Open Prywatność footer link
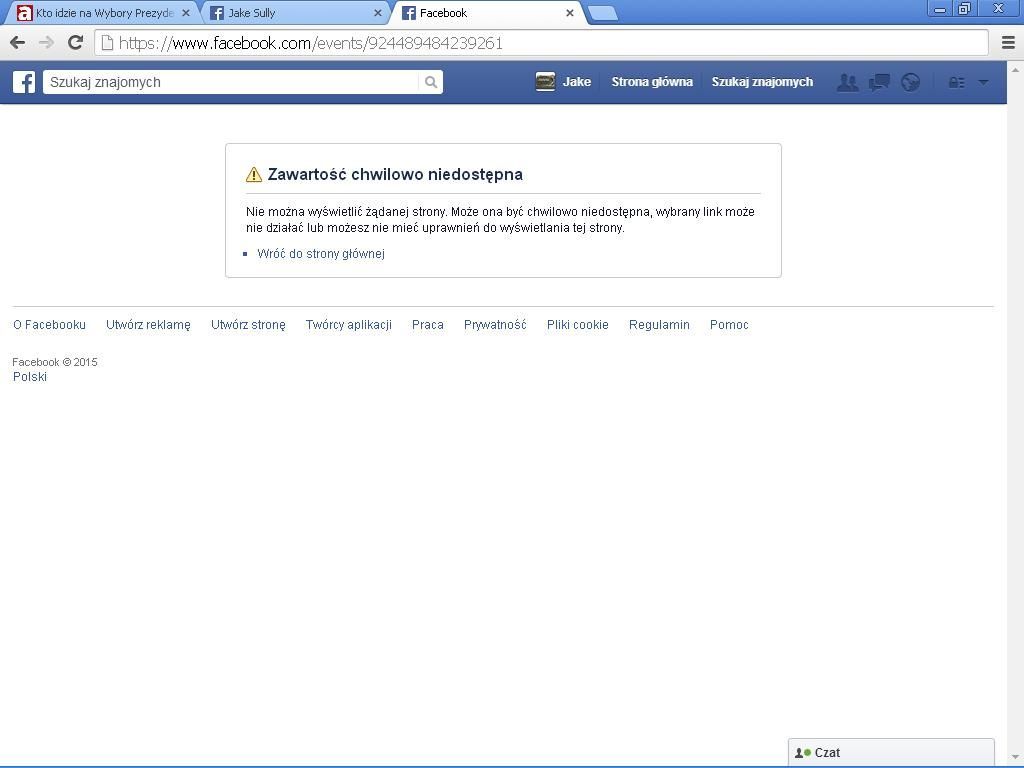 495,325
